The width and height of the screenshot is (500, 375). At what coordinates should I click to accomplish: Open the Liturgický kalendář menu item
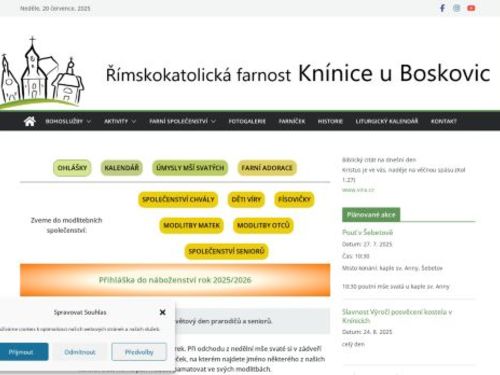(387, 121)
